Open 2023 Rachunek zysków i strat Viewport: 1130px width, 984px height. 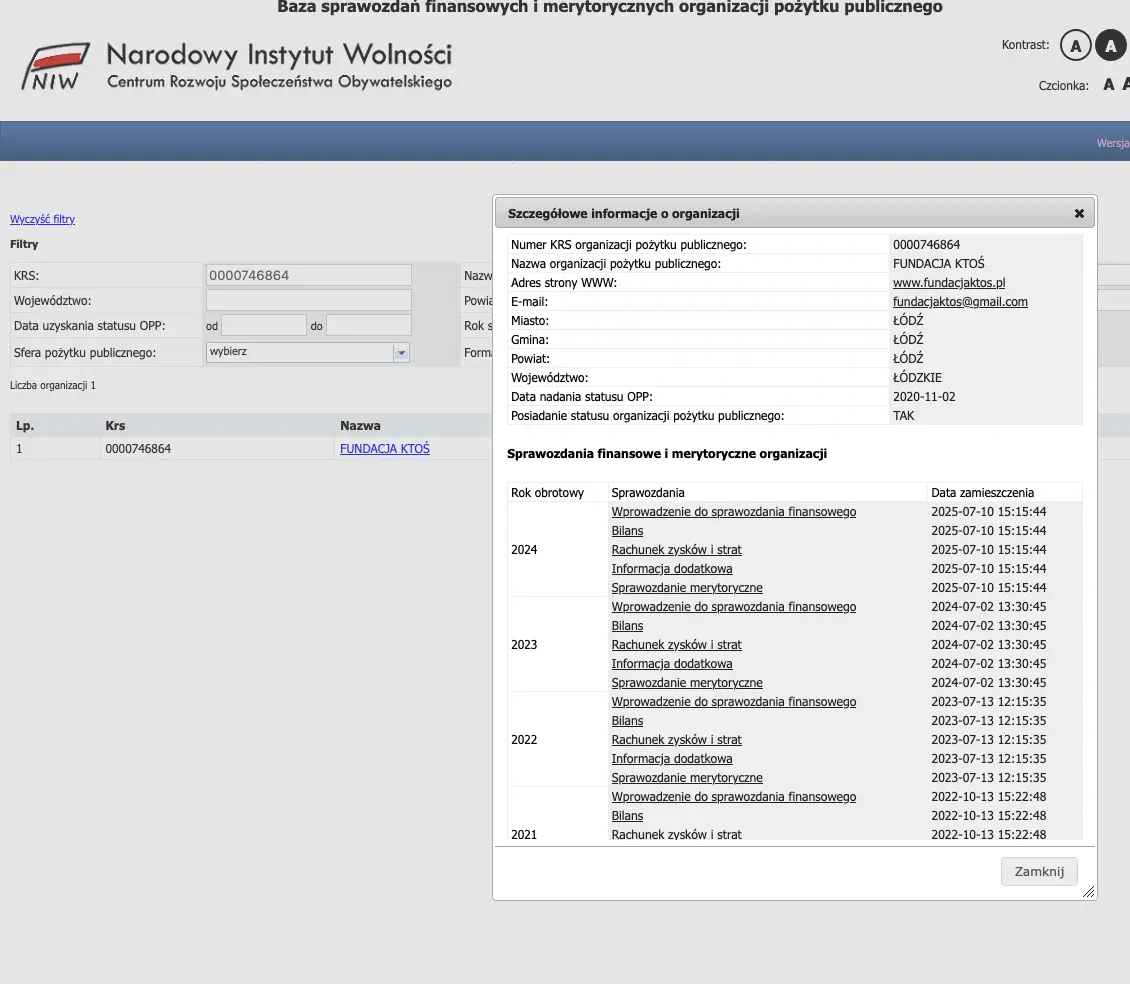pos(676,644)
